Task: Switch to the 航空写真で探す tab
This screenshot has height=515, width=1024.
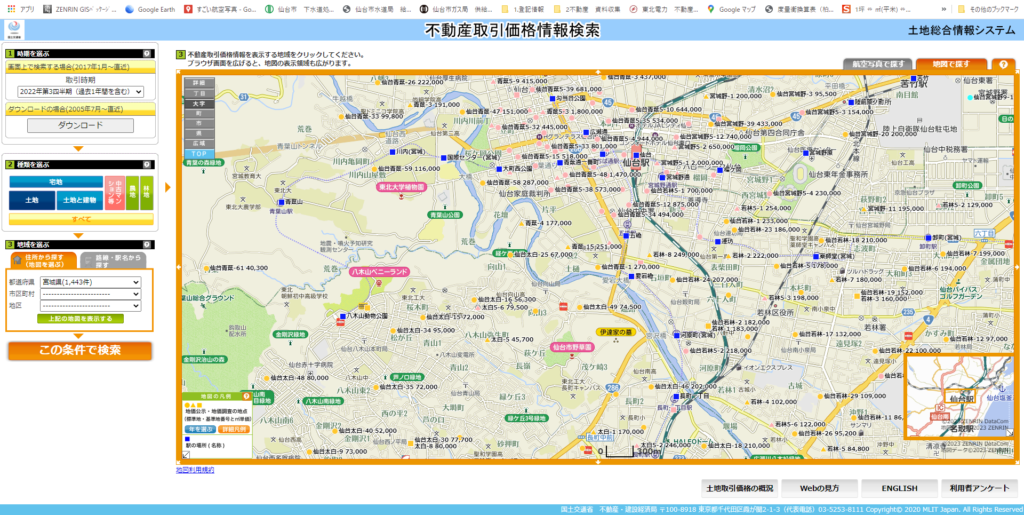Action: pos(876,64)
